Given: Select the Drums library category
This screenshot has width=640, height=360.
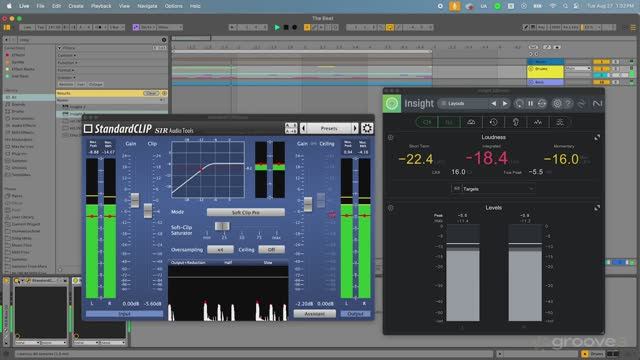Looking at the screenshot, I should tap(29, 111).
